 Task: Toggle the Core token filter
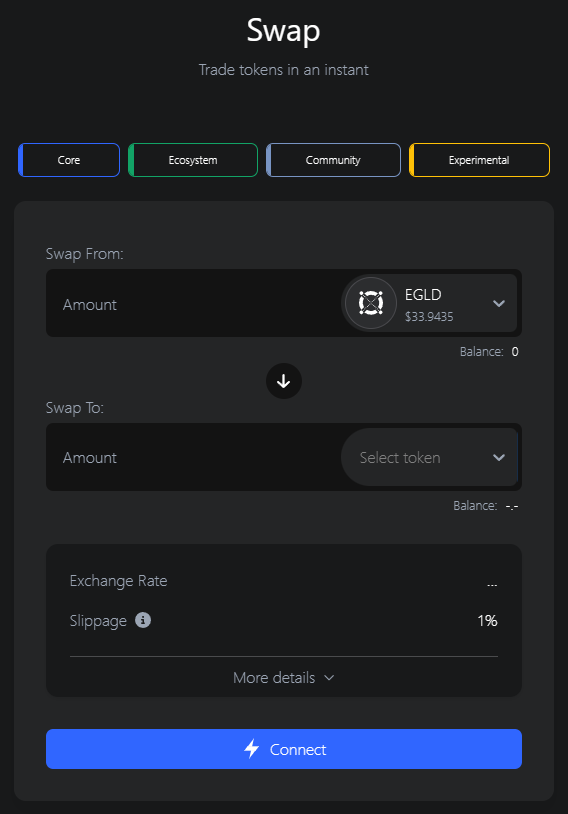click(x=69, y=160)
